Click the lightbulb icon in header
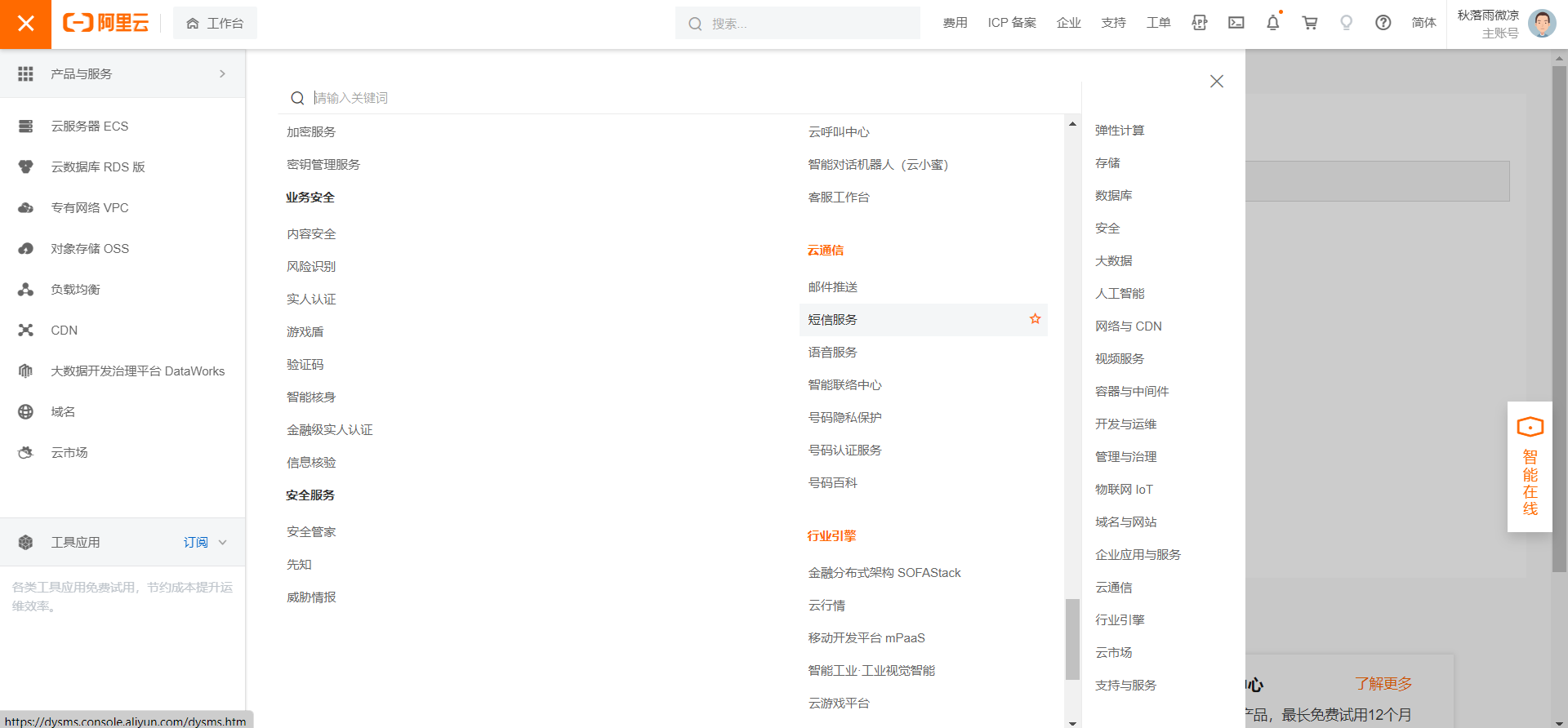Viewport: 1568px width, 728px height. click(1347, 23)
